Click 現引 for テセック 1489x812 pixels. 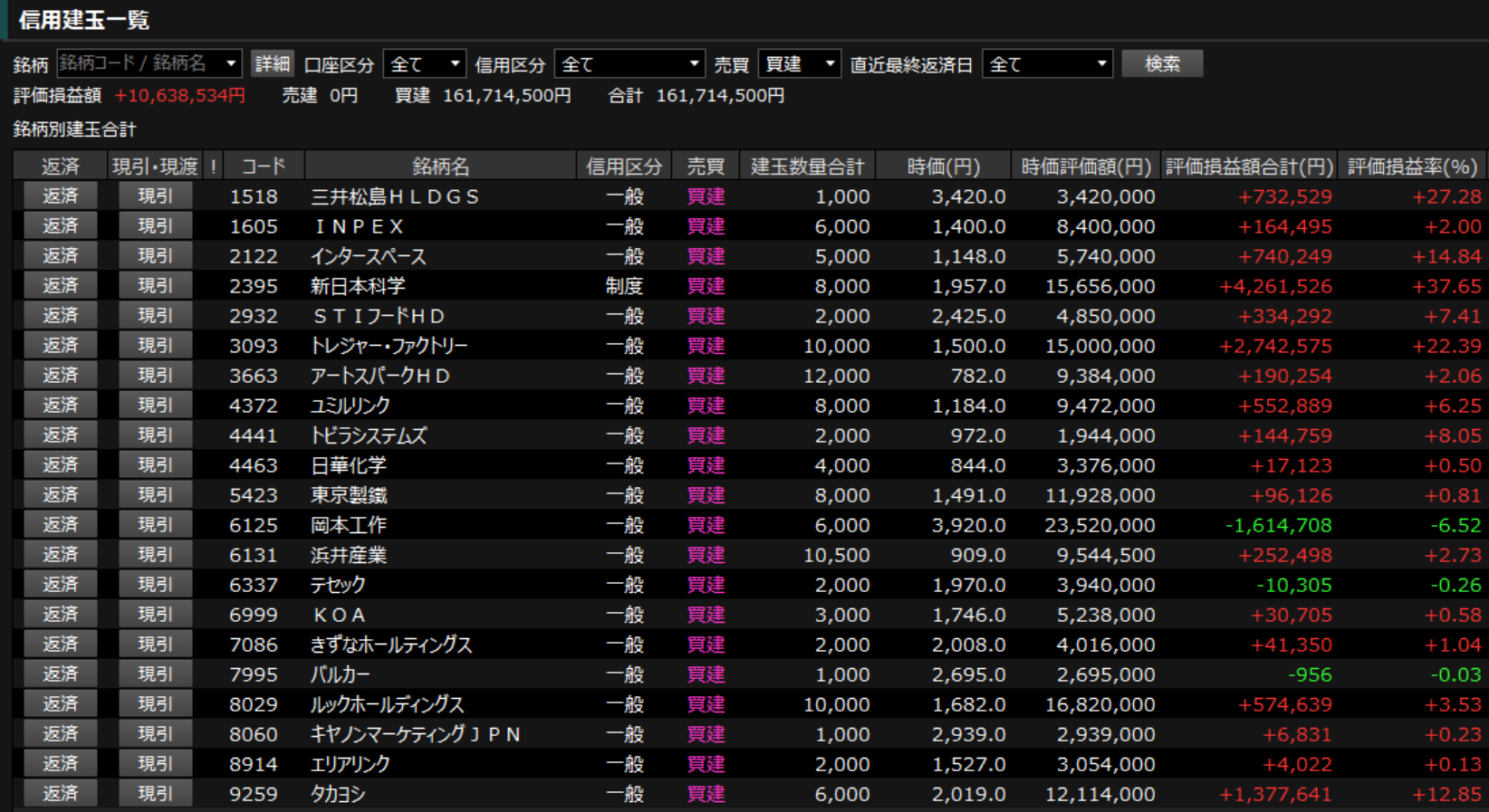(155, 584)
